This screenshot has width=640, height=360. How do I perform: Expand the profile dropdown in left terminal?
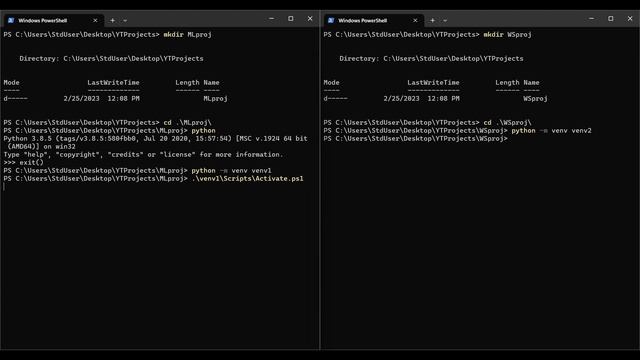coord(125,20)
